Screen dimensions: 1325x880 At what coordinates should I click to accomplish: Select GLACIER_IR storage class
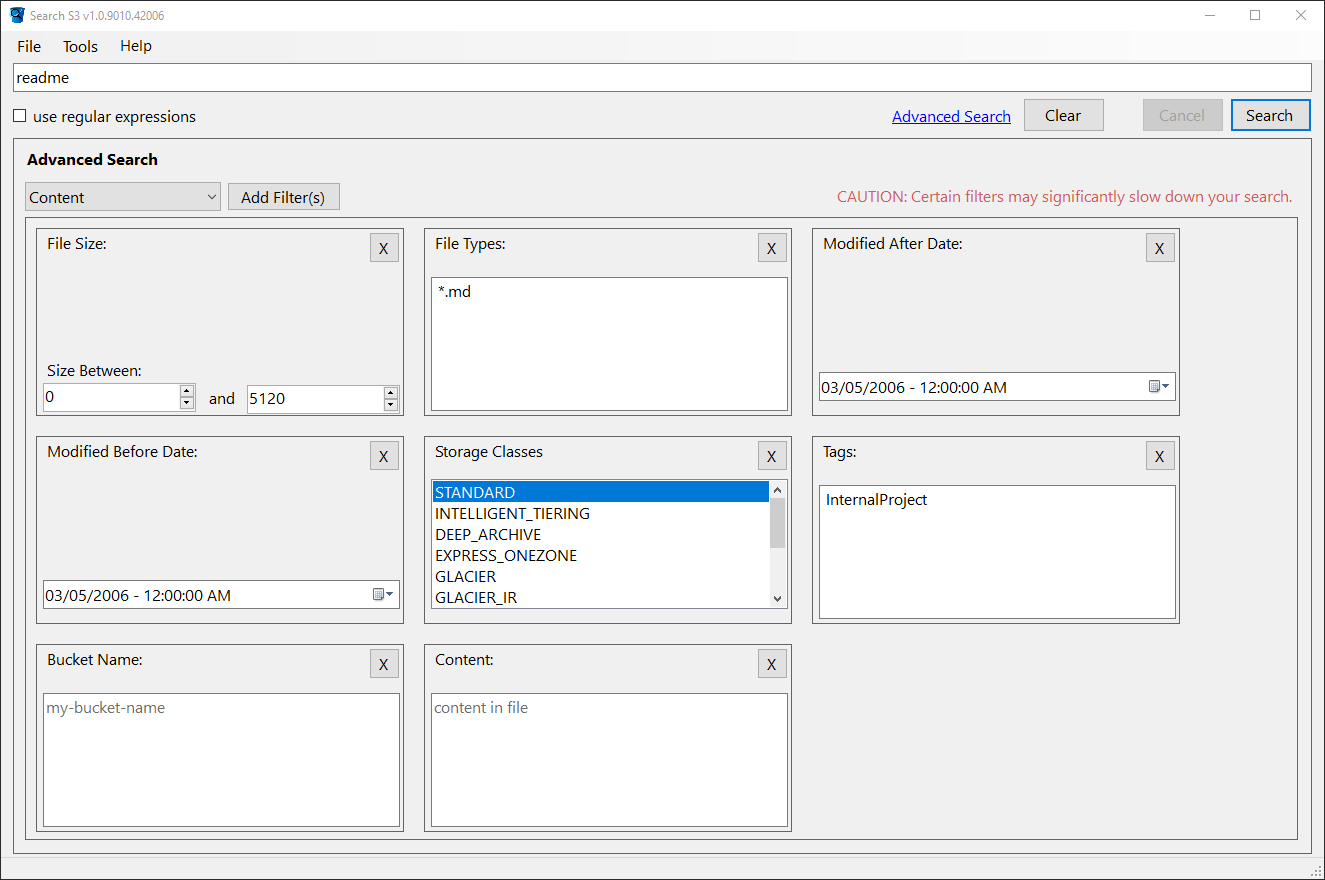pos(601,597)
